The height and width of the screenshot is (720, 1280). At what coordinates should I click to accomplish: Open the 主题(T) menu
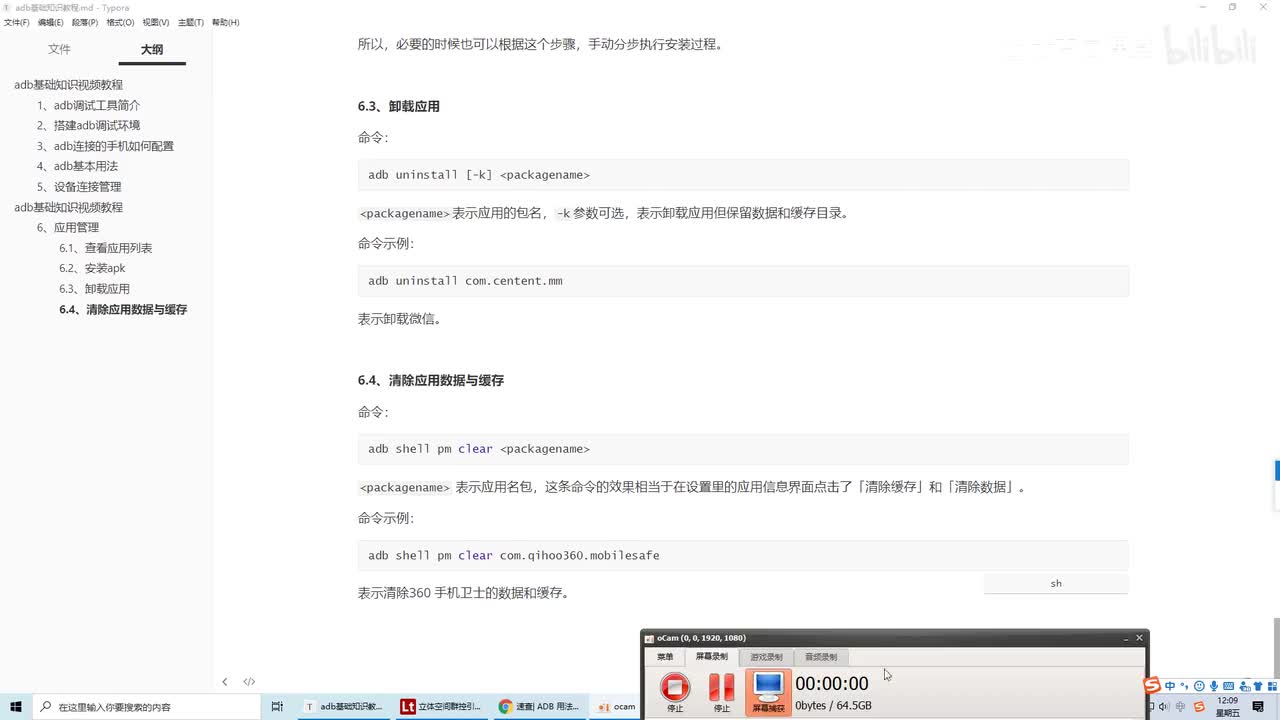coord(190,22)
